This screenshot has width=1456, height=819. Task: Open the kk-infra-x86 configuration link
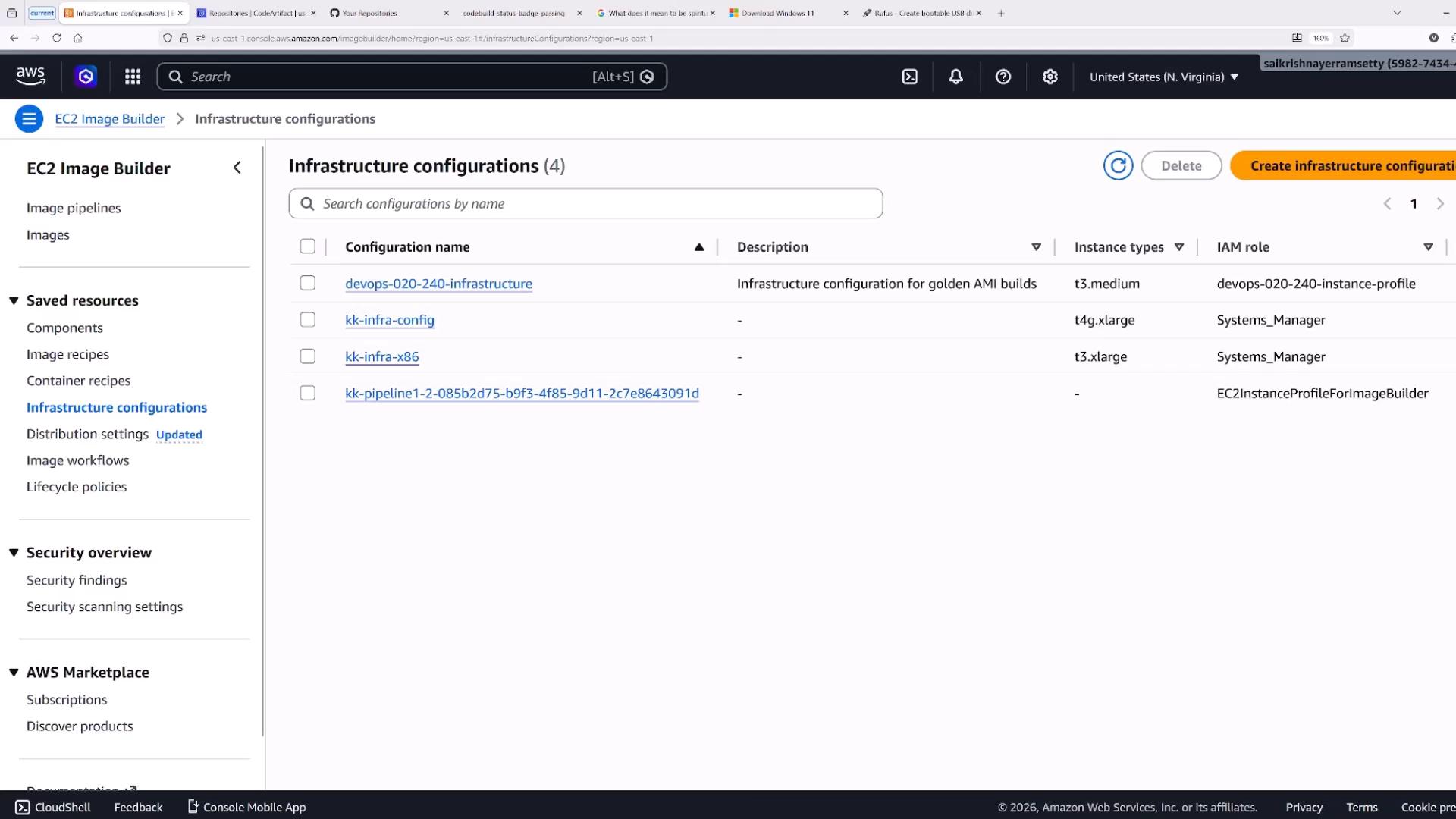pyautogui.click(x=381, y=356)
